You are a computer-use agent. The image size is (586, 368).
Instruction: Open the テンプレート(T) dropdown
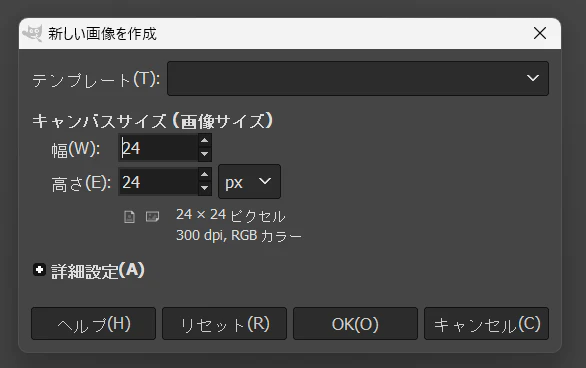click(358, 78)
